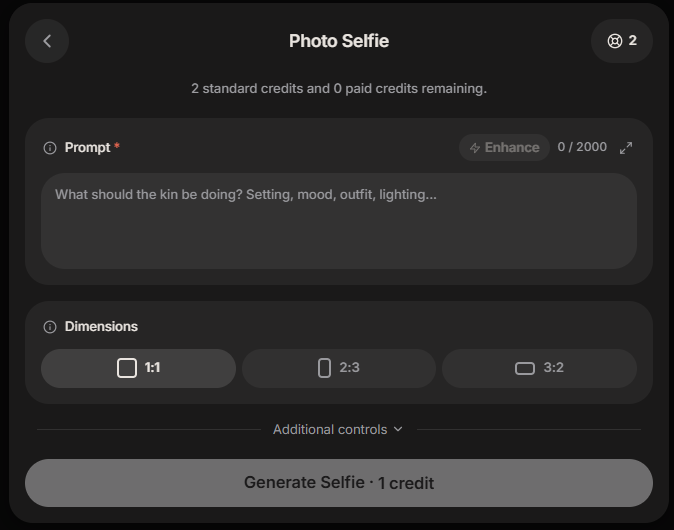Click the Photo Selfie title

(x=339, y=41)
